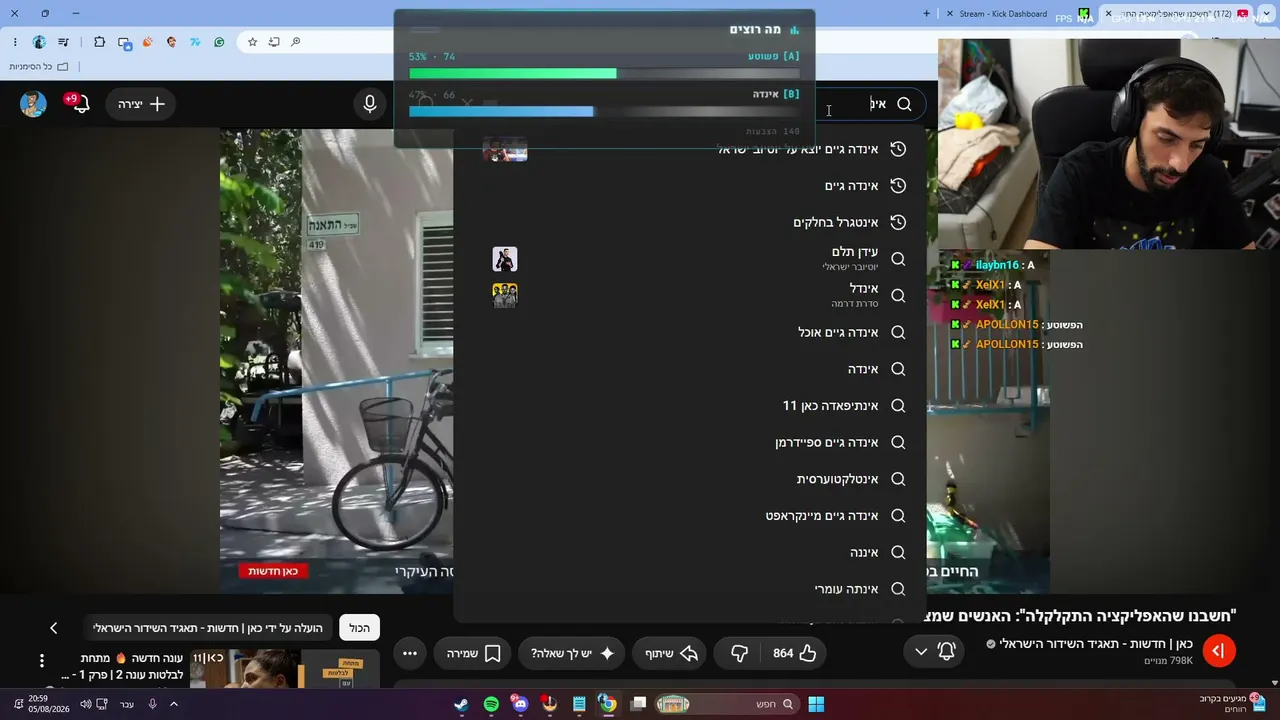Open the Windows Start menu

pos(816,704)
